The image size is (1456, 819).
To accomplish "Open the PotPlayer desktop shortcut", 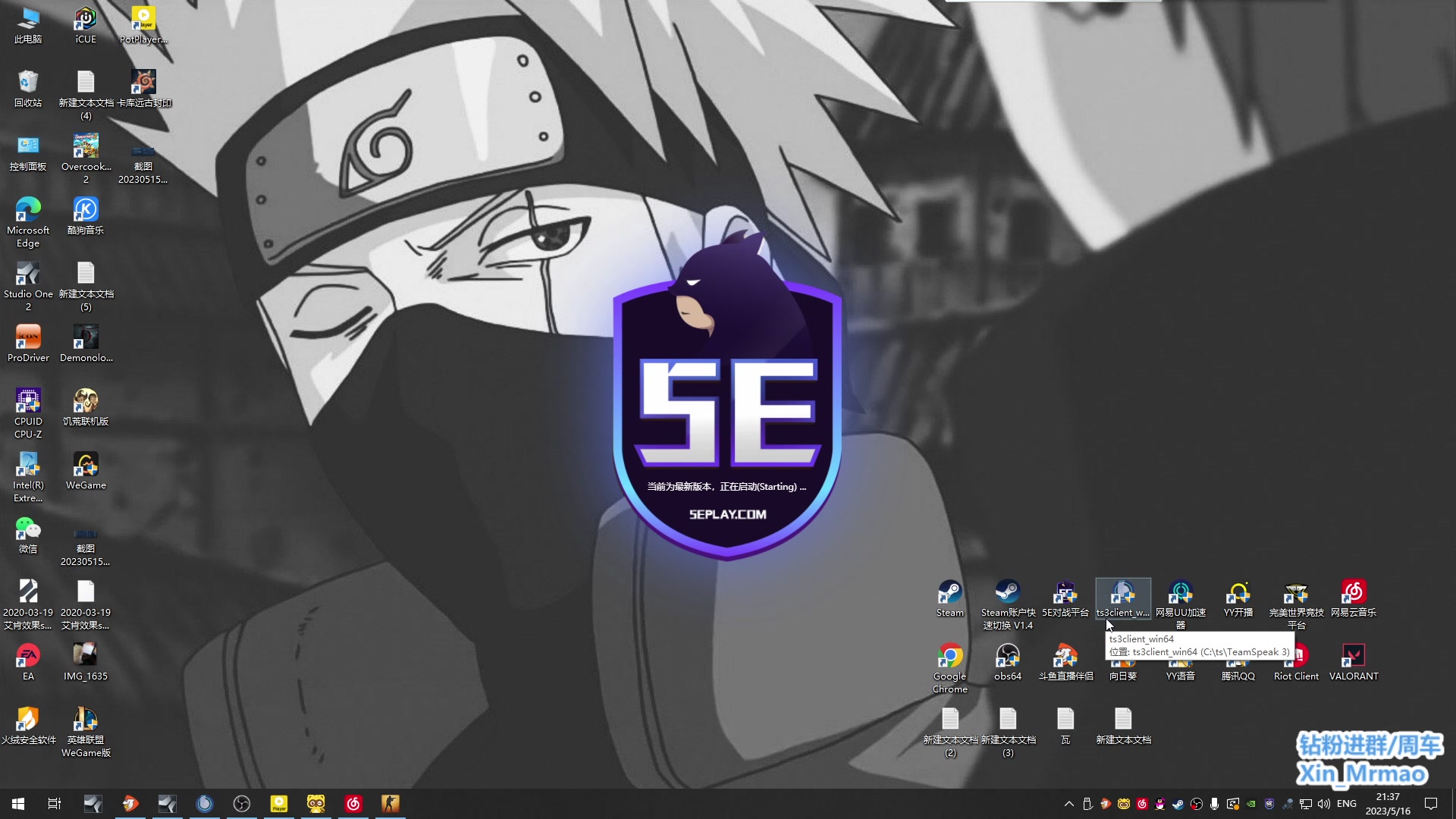I will (143, 25).
